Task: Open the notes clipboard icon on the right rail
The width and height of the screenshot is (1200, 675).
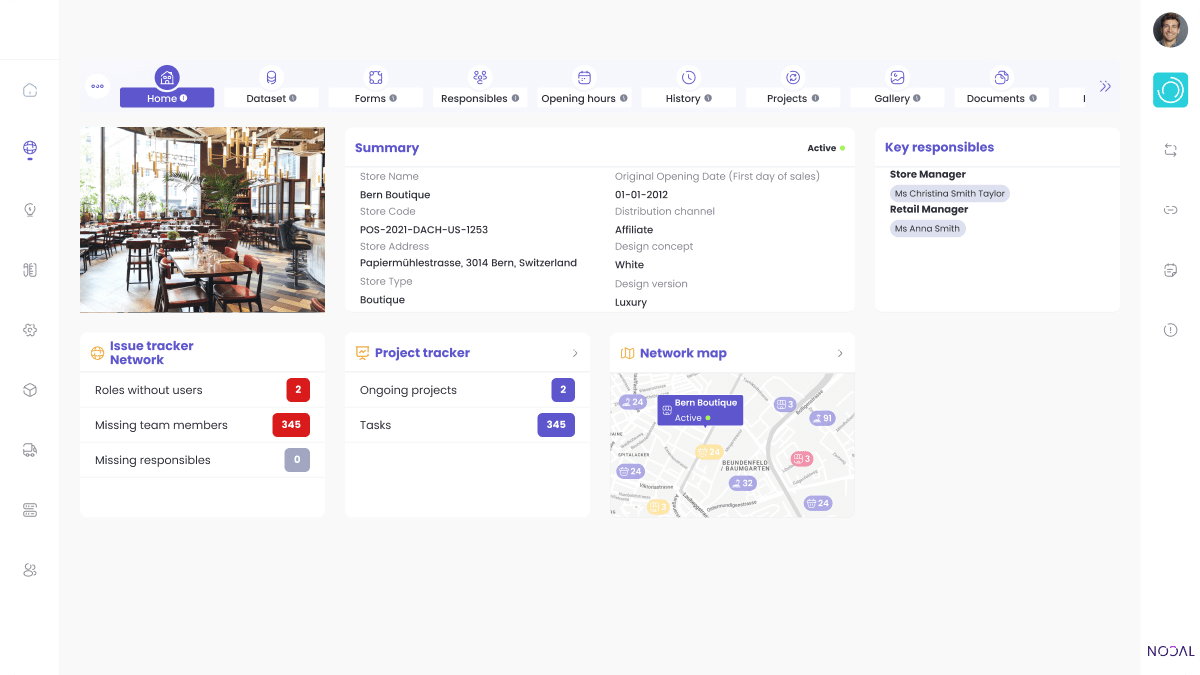Action: coord(1170,270)
